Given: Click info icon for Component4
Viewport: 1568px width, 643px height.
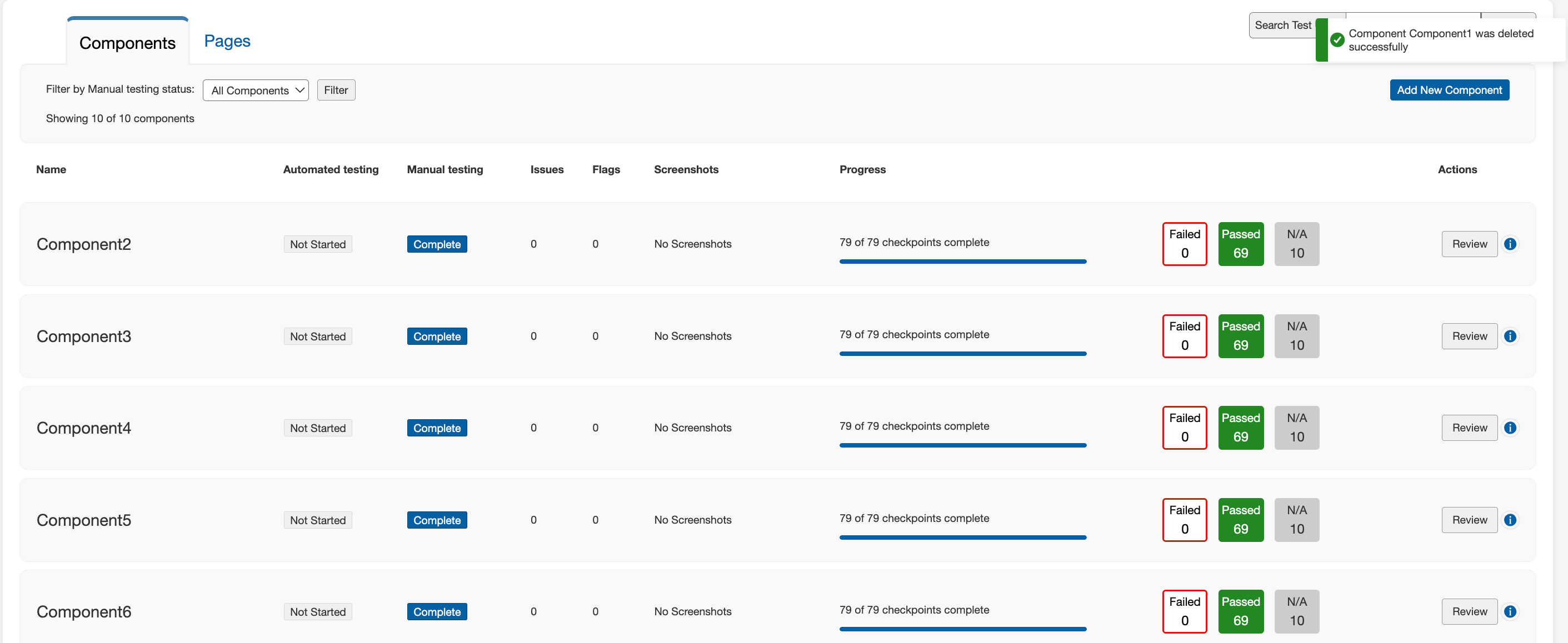Looking at the screenshot, I should pyautogui.click(x=1510, y=428).
